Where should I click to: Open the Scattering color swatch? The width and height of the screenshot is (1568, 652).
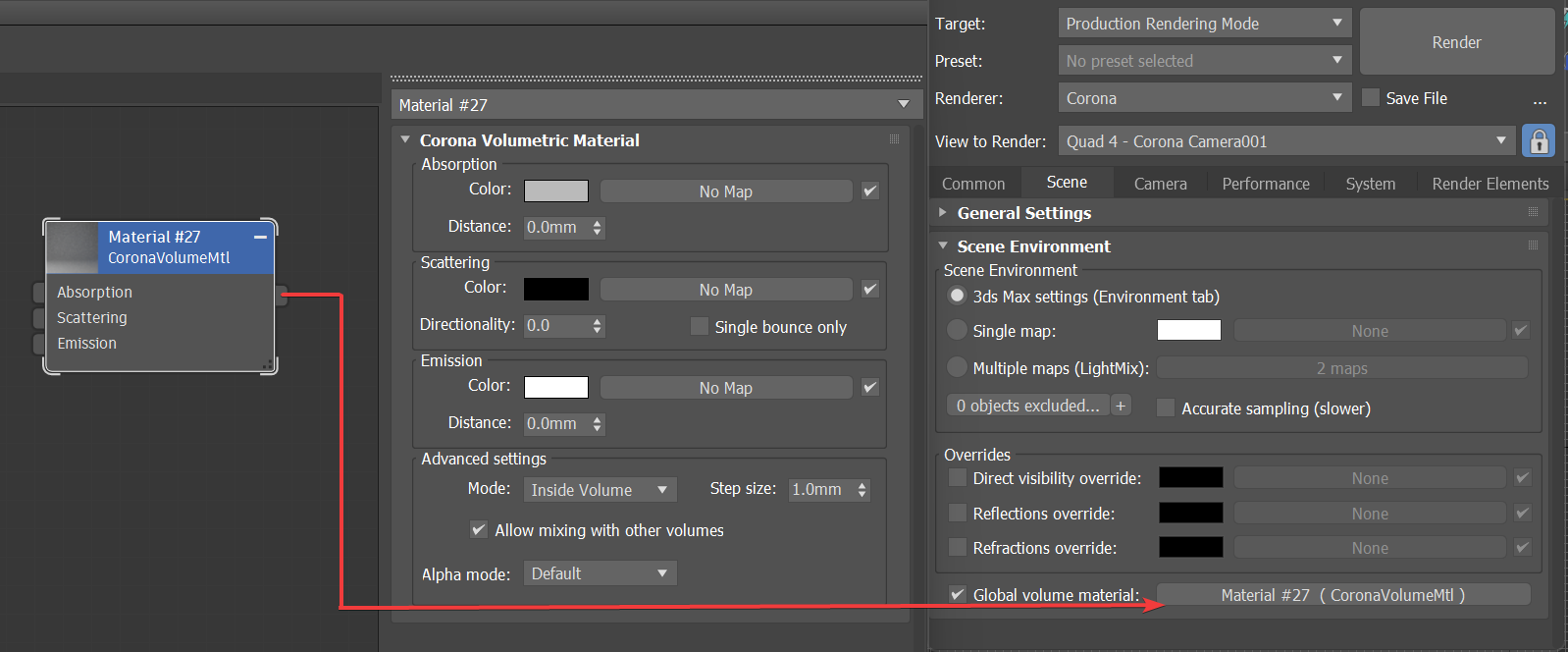[x=556, y=289]
